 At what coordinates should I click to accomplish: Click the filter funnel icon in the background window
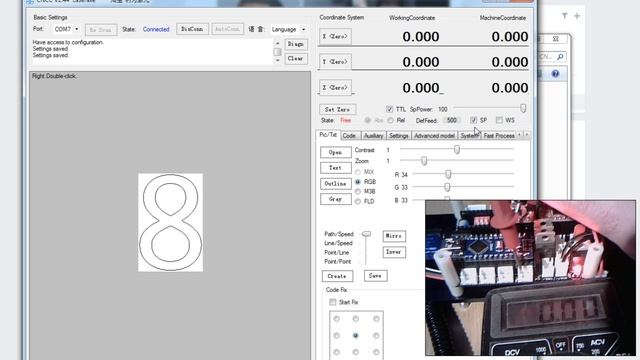pos(564,16)
